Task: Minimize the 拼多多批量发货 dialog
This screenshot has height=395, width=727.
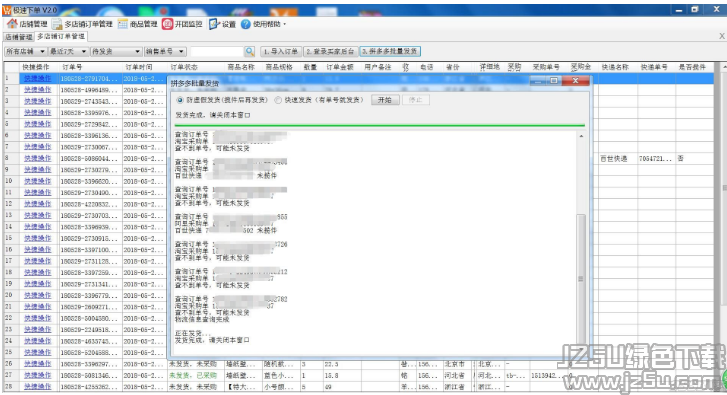Action: [x=538, y=81]
